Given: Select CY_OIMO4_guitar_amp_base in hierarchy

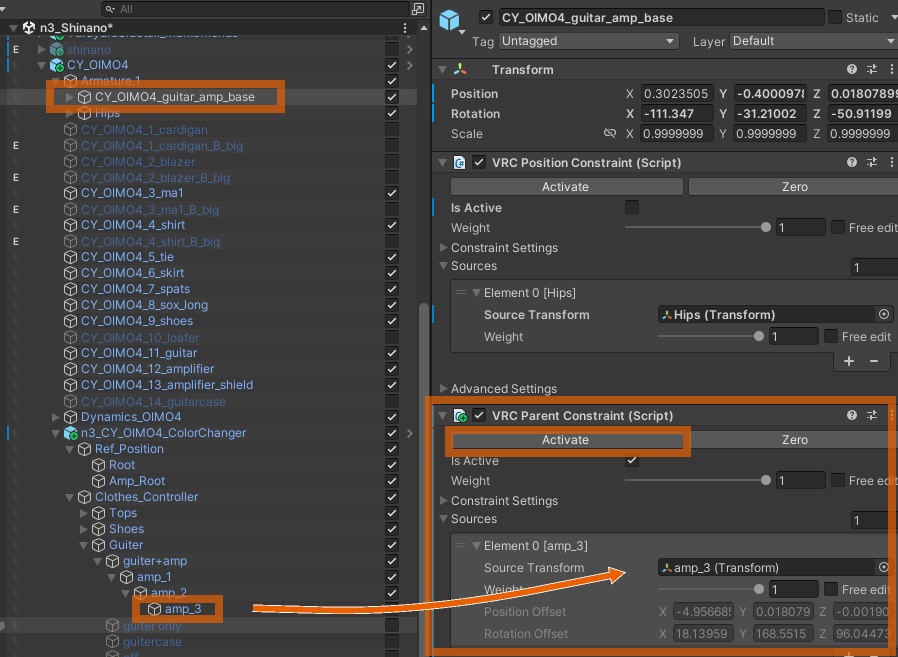Looking at the screenshot, I should coord(175,97).
